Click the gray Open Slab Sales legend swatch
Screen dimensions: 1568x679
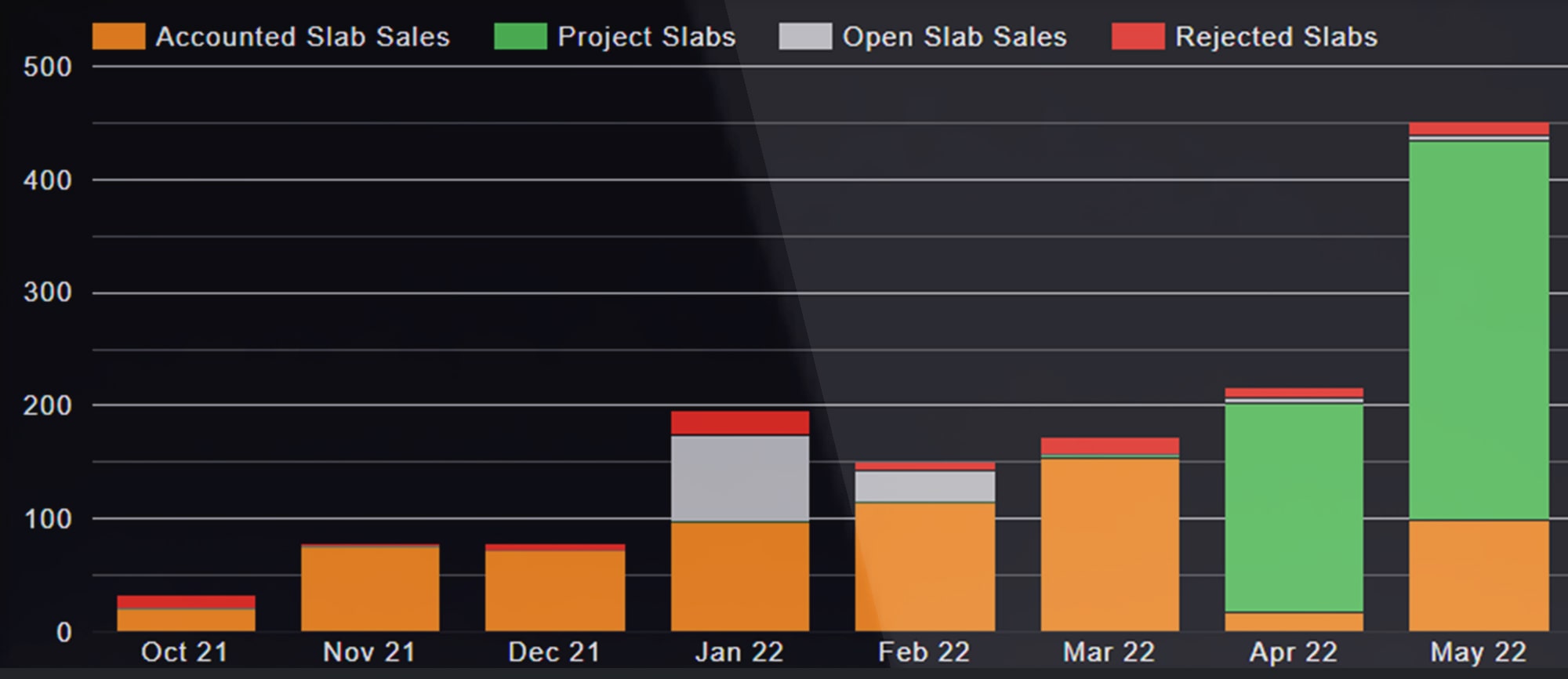coord(805,37)
